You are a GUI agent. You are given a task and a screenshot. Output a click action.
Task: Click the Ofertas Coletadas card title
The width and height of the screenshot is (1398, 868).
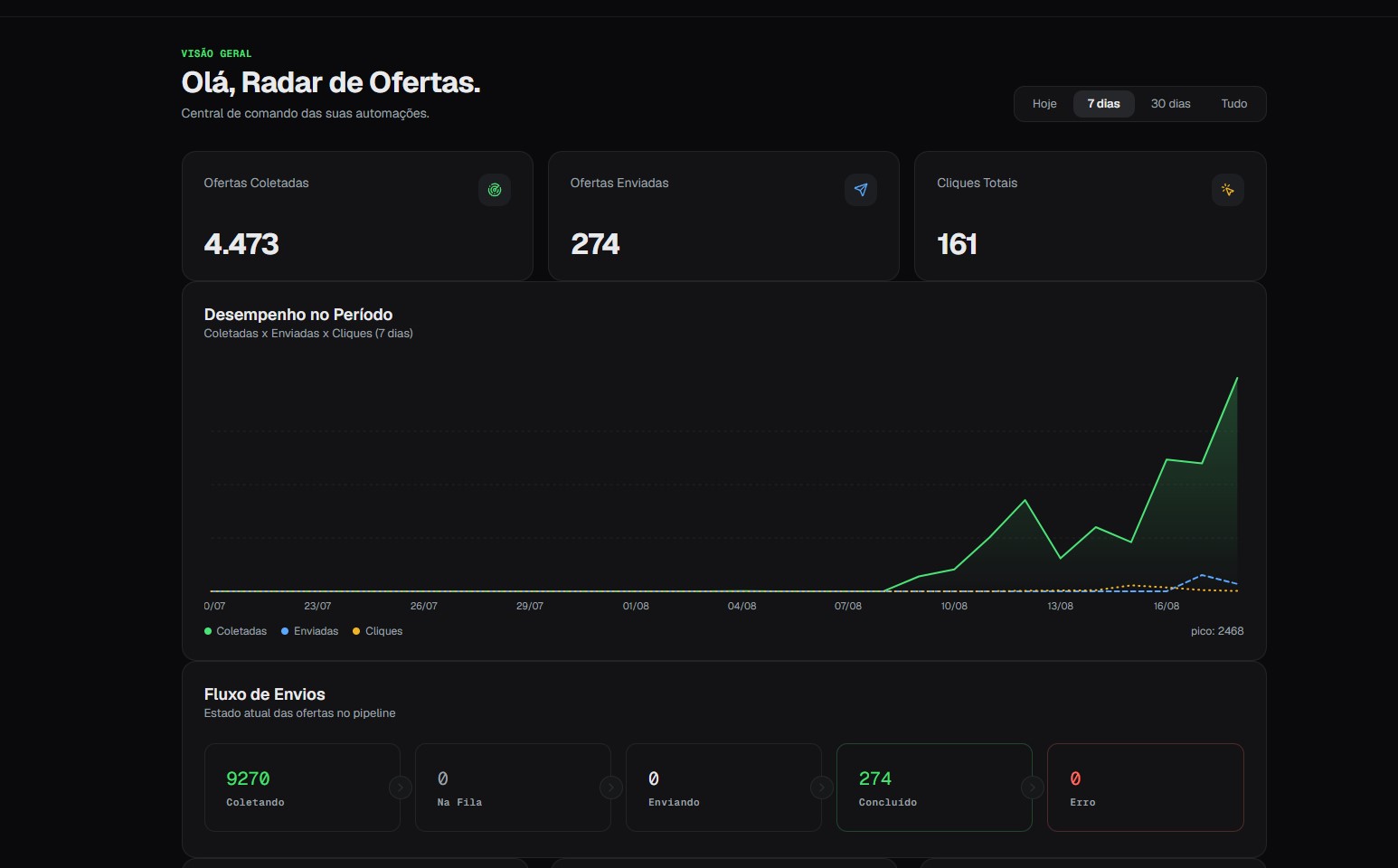pyautogui.click(x=256, y=183)
